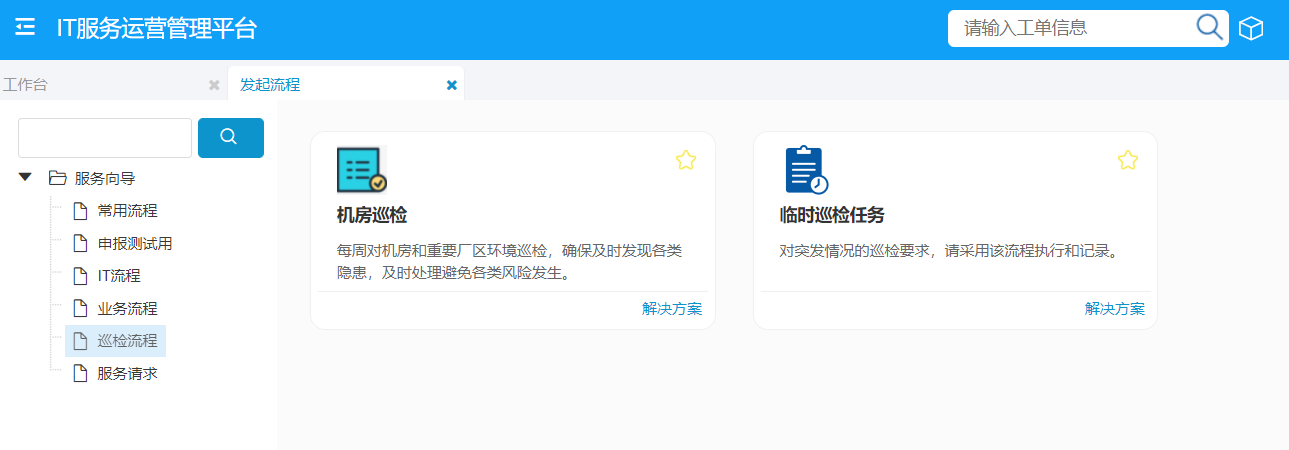Close the 发起流程 tab
This screenshot has height=450, width=1289.
click(x=452, y=85)
